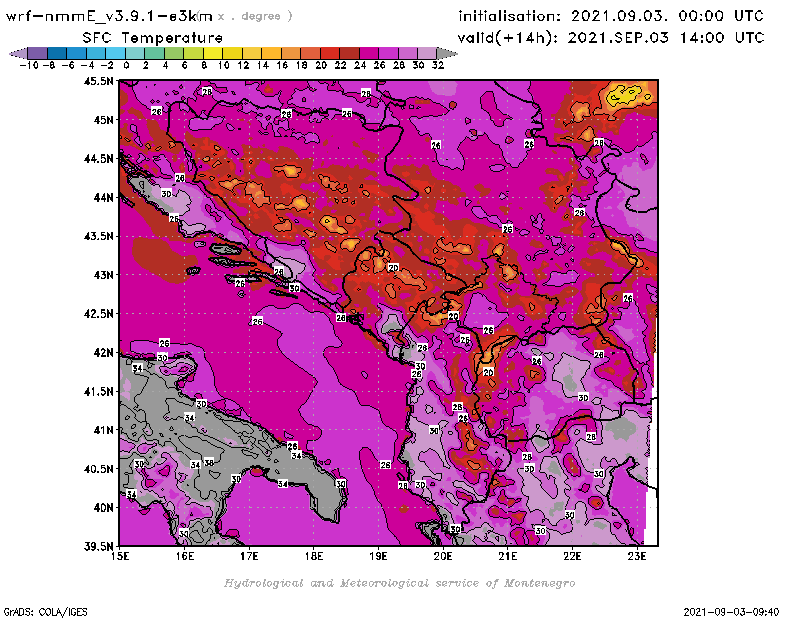The image size is (800, 618).
Task: Click the '42.5N' latitude label
Action: (98, 313)
